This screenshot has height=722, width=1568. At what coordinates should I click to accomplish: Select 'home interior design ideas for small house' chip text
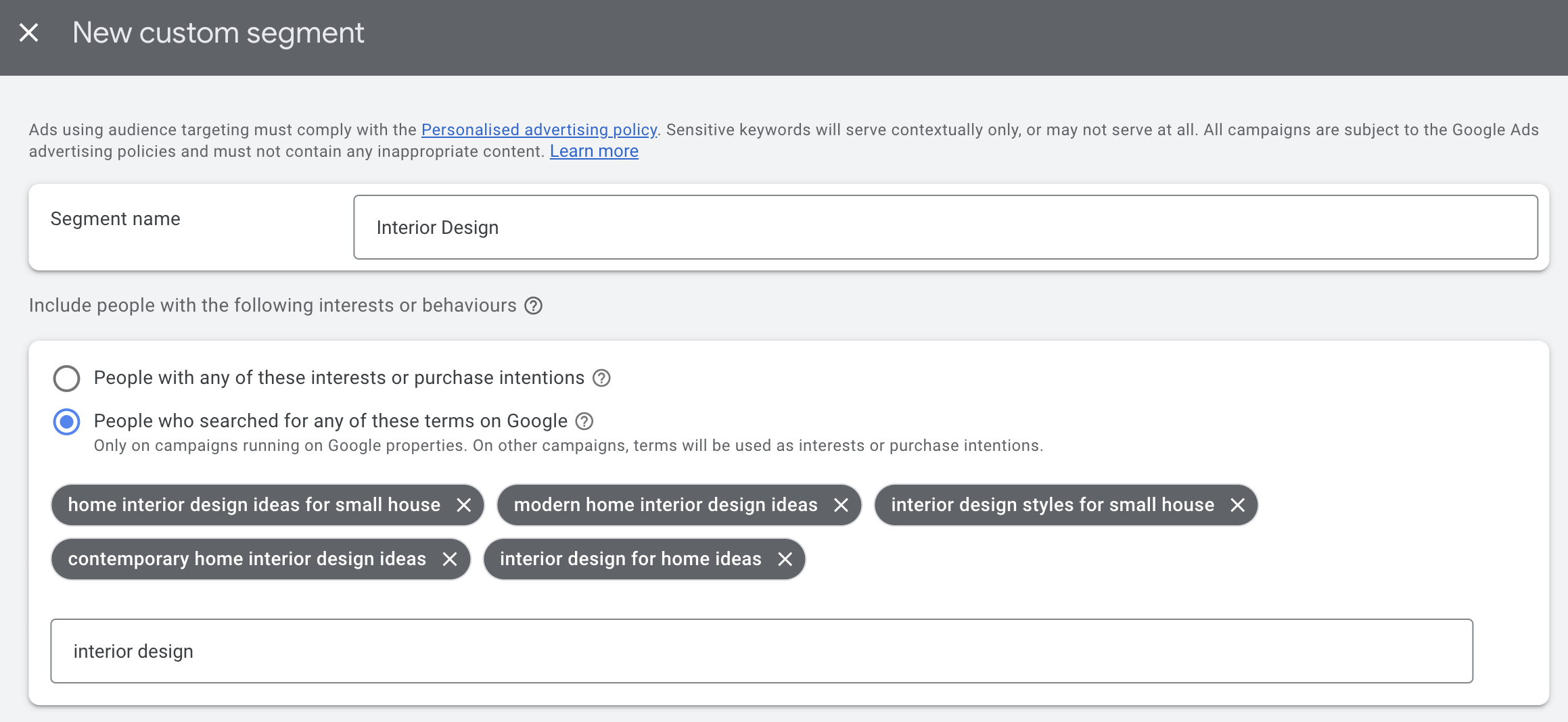(x=254, y=505)
